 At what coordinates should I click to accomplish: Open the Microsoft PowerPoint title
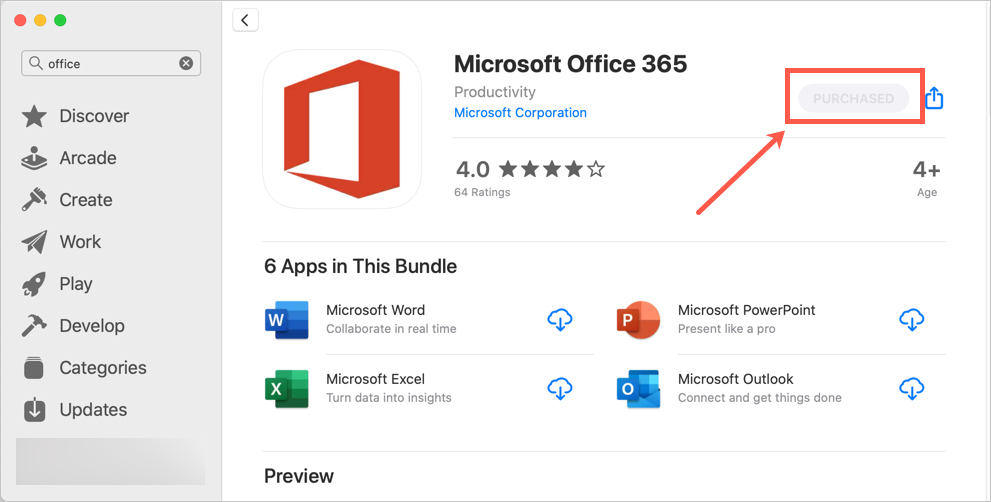(x=746, y=310)
